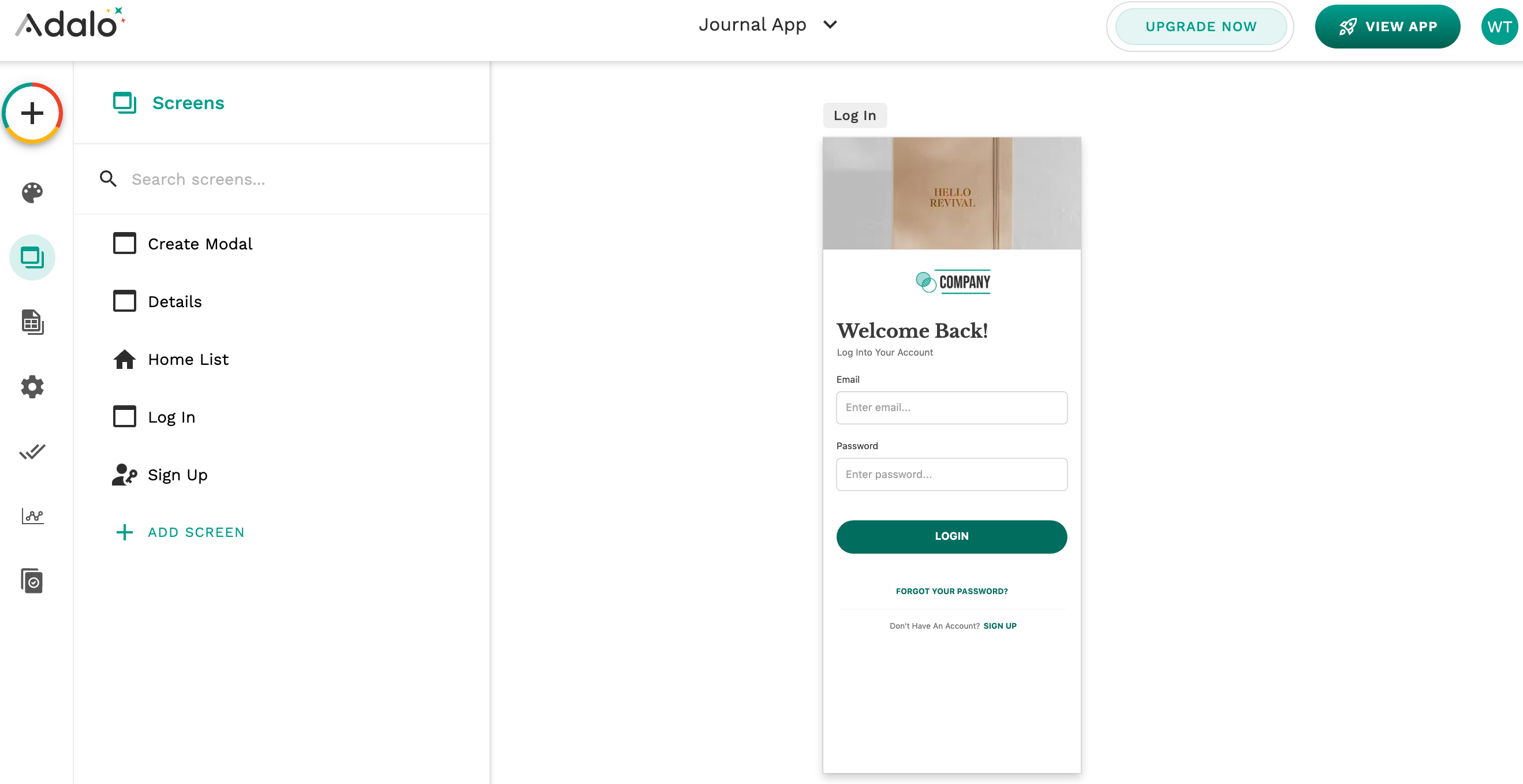Open the Publish double-checkmark icon
Viewport: 1523px width, 784px height.
point(32,451)
